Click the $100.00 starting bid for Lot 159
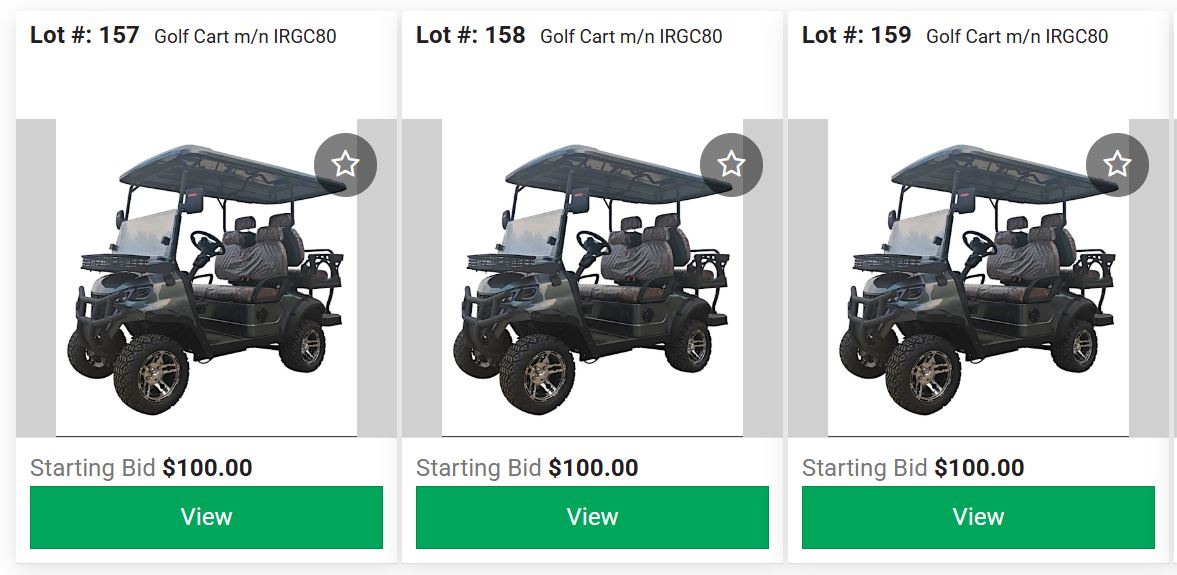The image size is (1177, 575). pos(979,468)
